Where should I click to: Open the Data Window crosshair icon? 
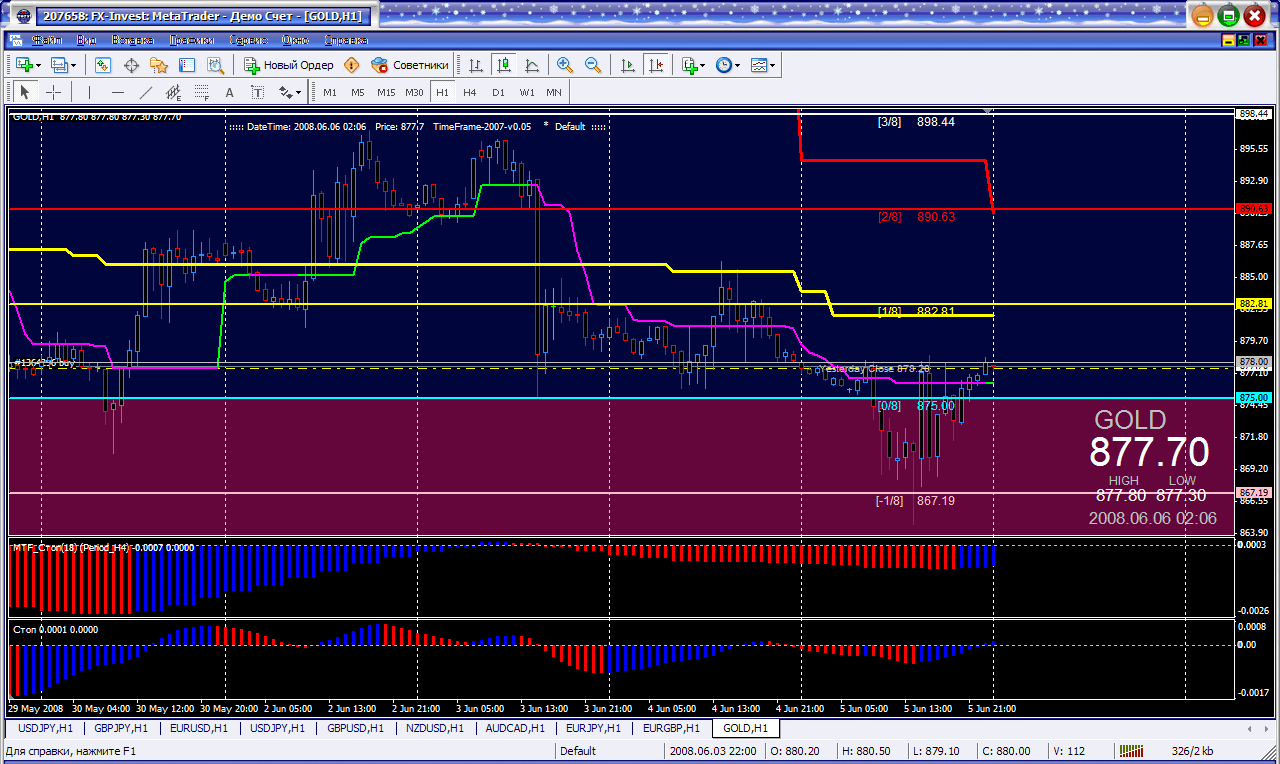[131, 65]
